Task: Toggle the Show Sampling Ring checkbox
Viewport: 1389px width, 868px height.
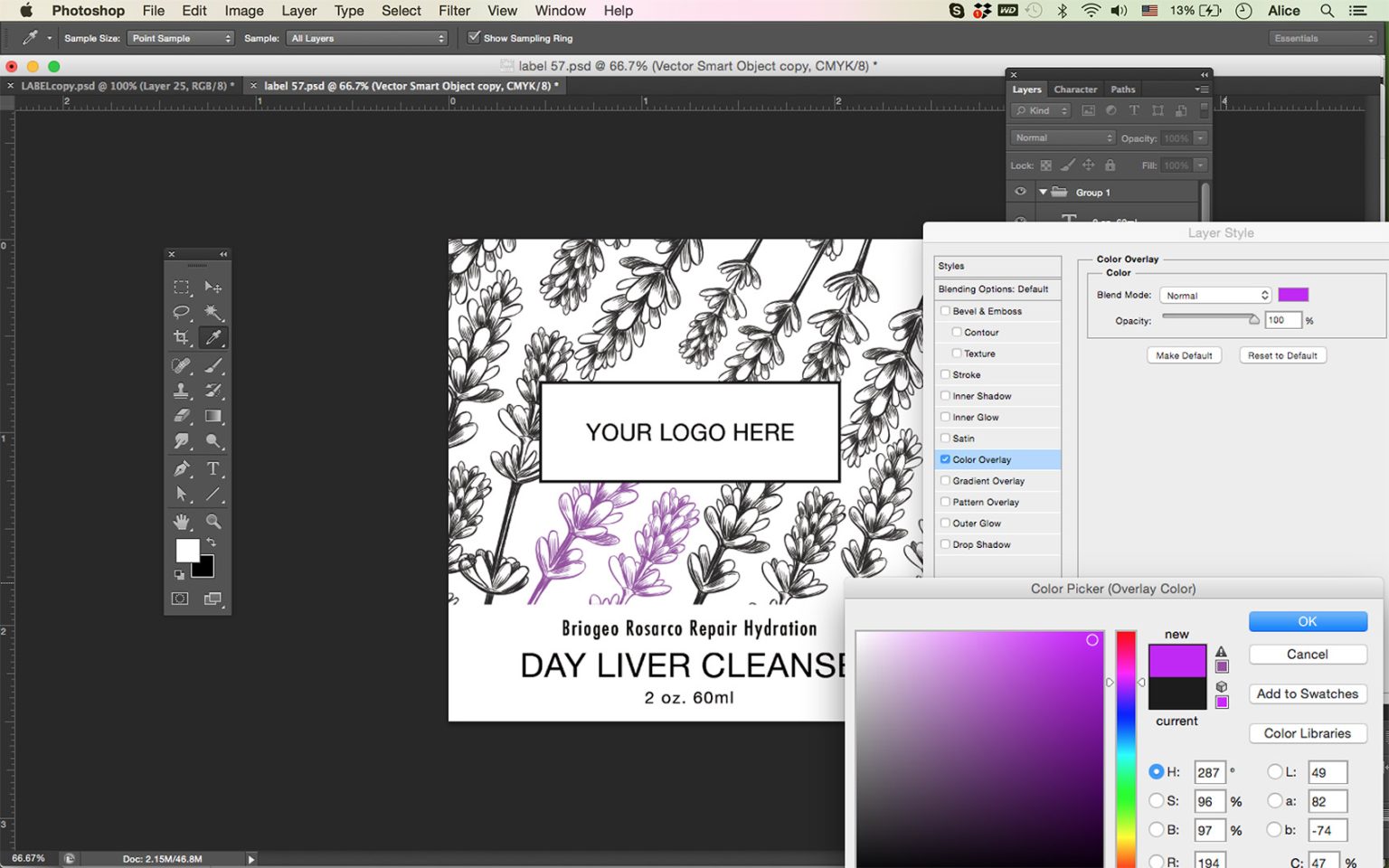Action: pos(474,38)
